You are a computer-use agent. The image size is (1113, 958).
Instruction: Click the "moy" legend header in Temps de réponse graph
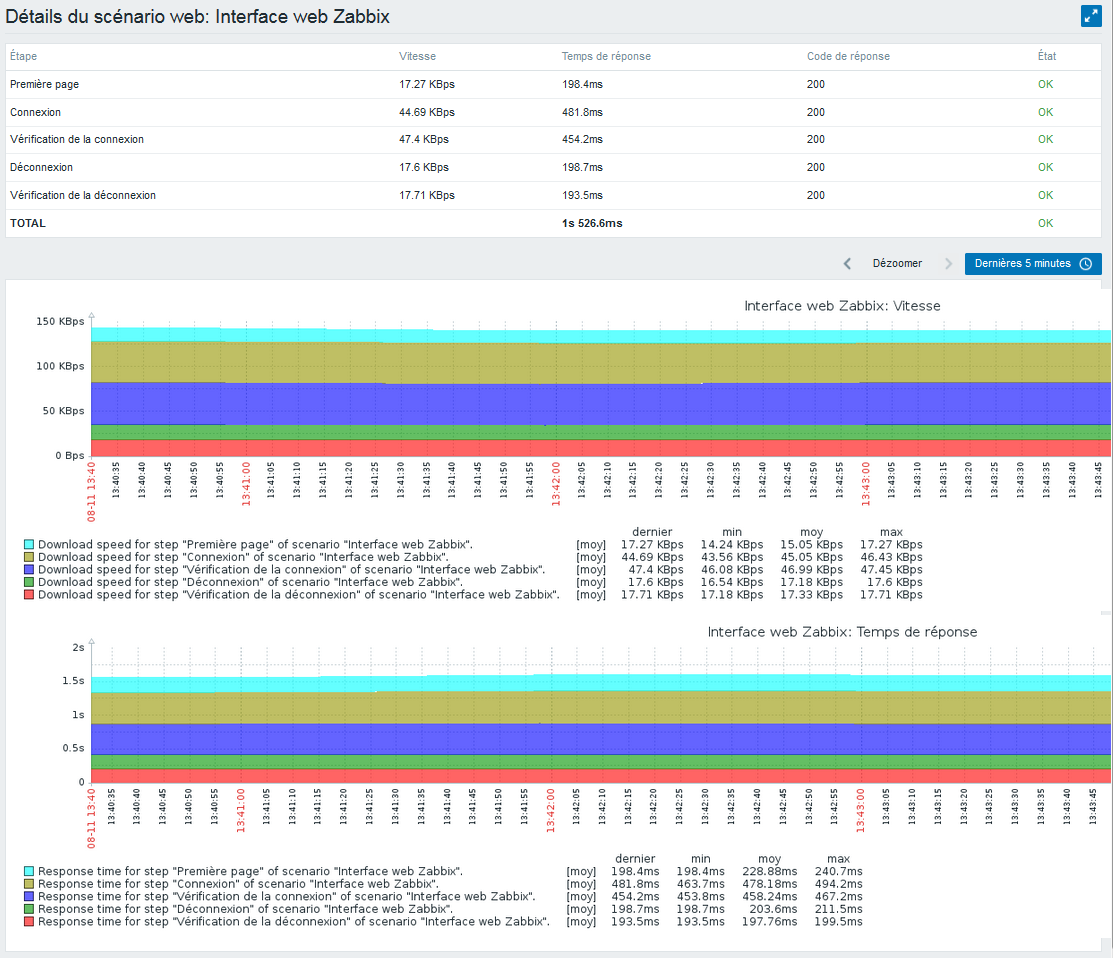pyautogui.click(x=769, y=859)
